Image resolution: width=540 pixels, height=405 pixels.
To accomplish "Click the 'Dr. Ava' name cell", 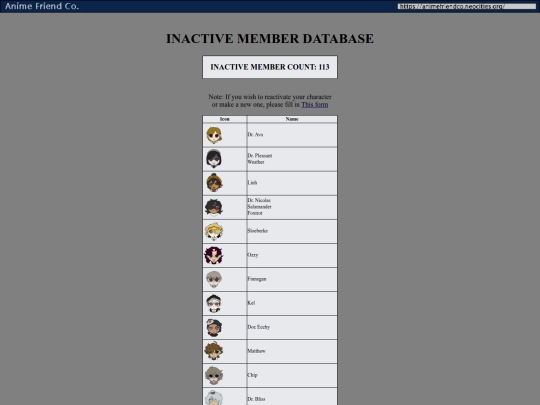I will coord(292,135).
